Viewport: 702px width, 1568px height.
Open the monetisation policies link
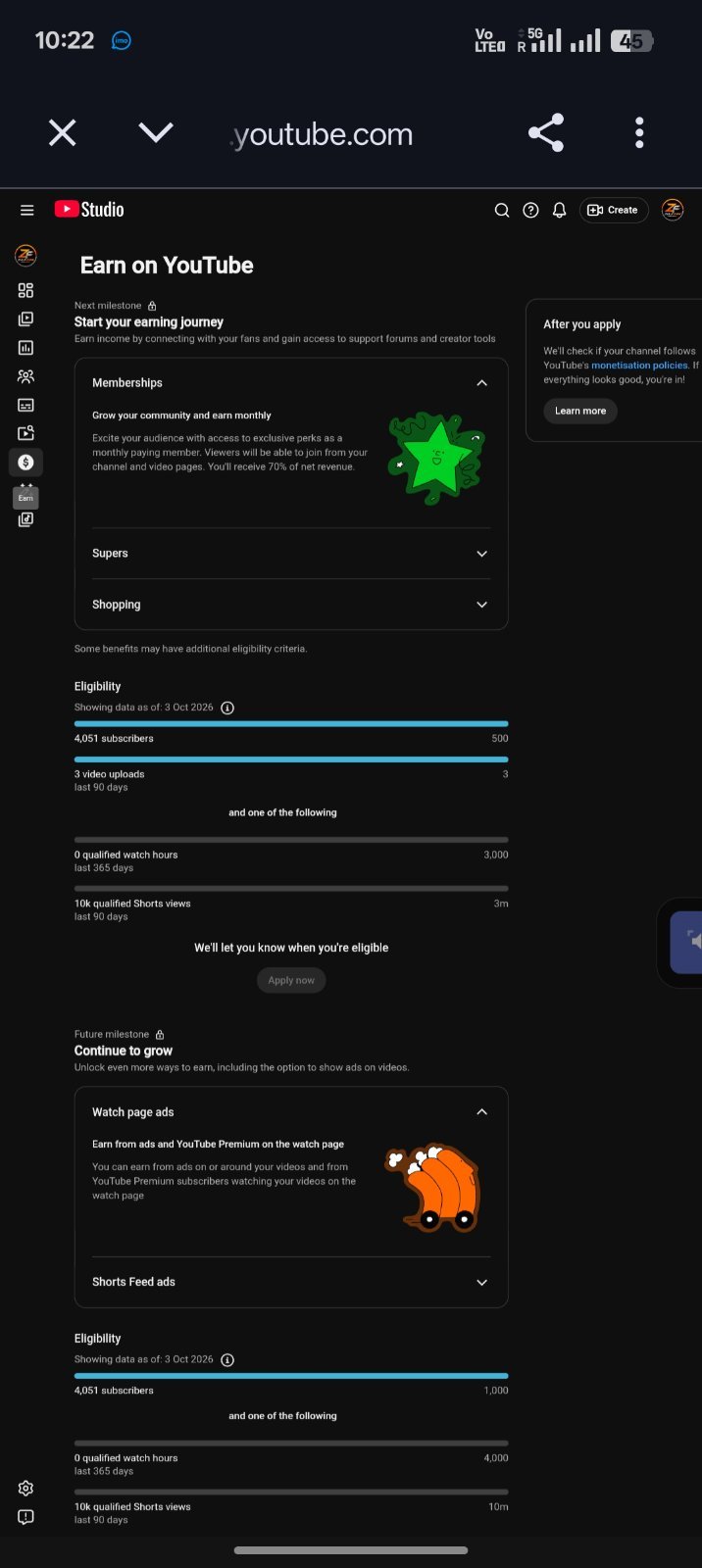639,365
